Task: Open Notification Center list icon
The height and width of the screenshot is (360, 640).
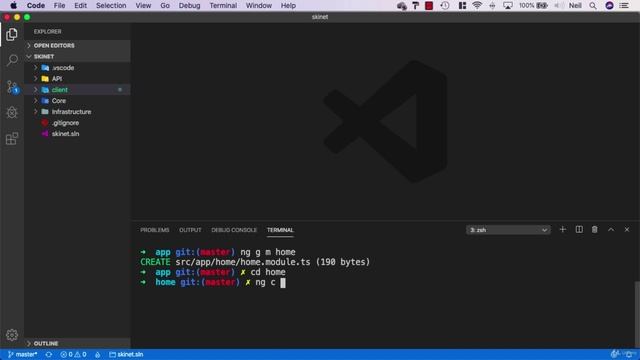Action: [x=624, y=5]
